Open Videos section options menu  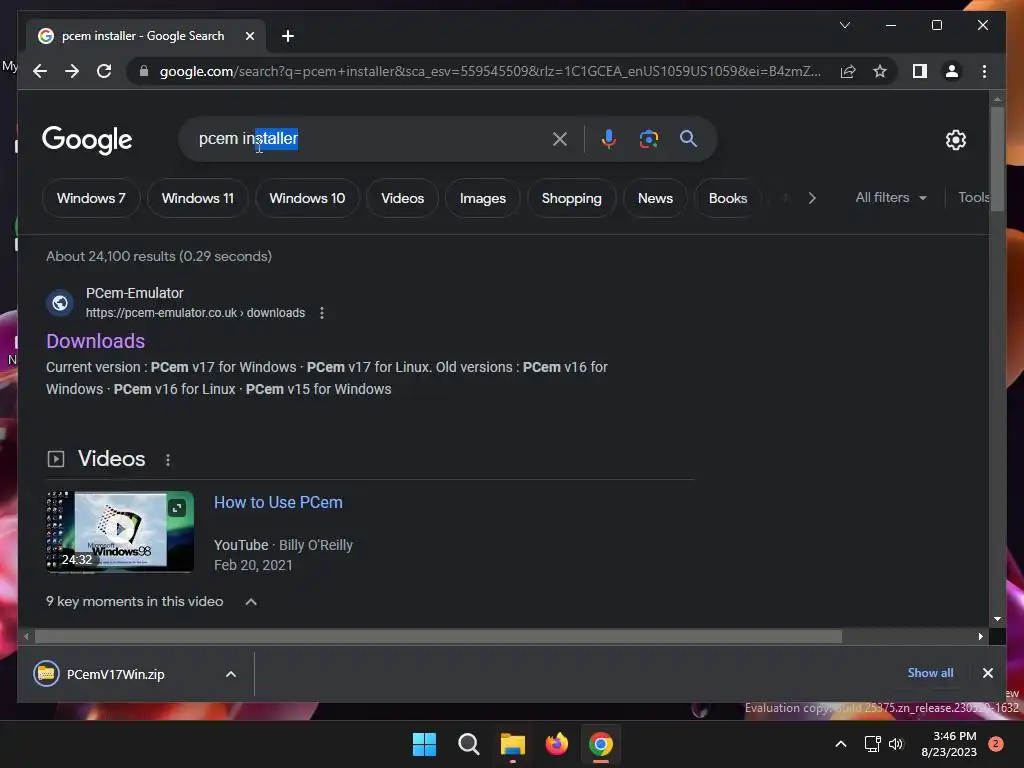pyautogui.click(x=168, y=460)
